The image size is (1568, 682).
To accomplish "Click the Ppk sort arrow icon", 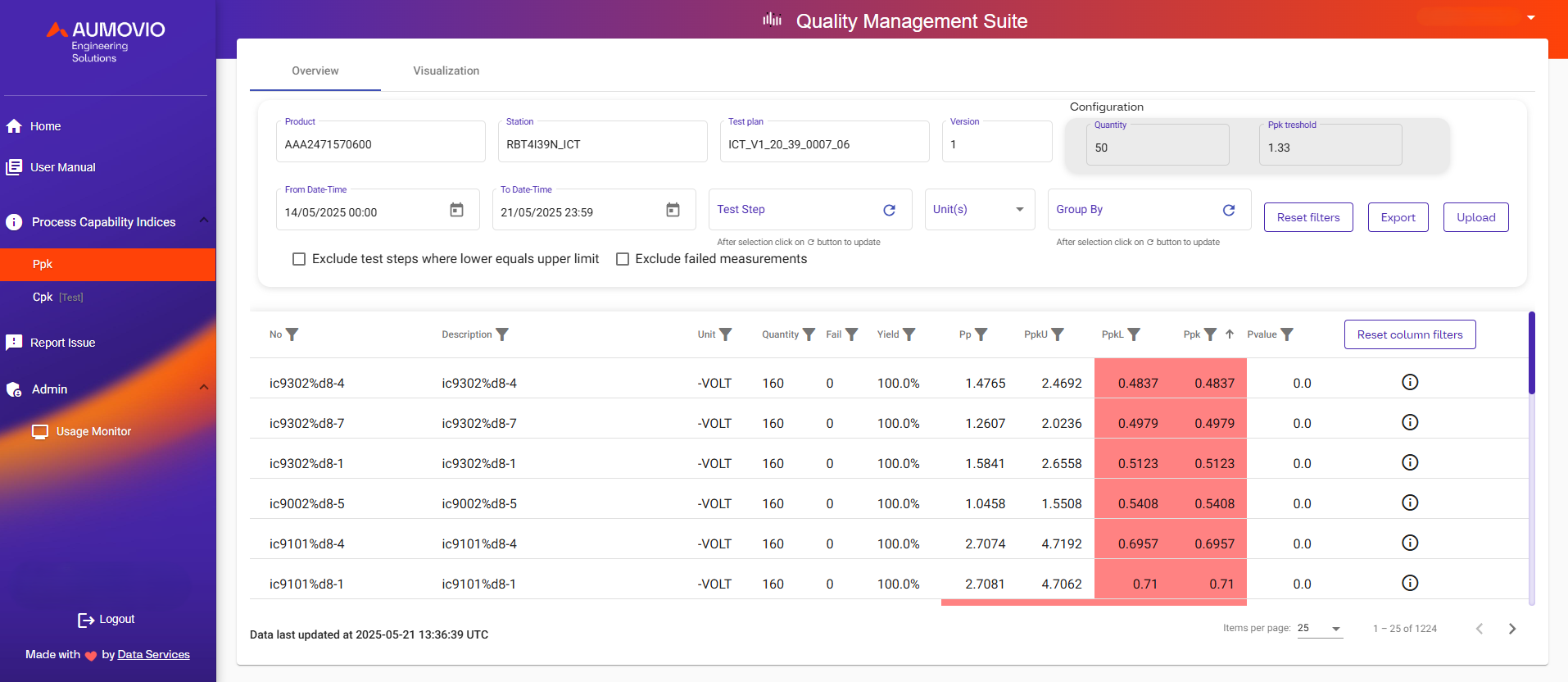I will click(1229, 334).
